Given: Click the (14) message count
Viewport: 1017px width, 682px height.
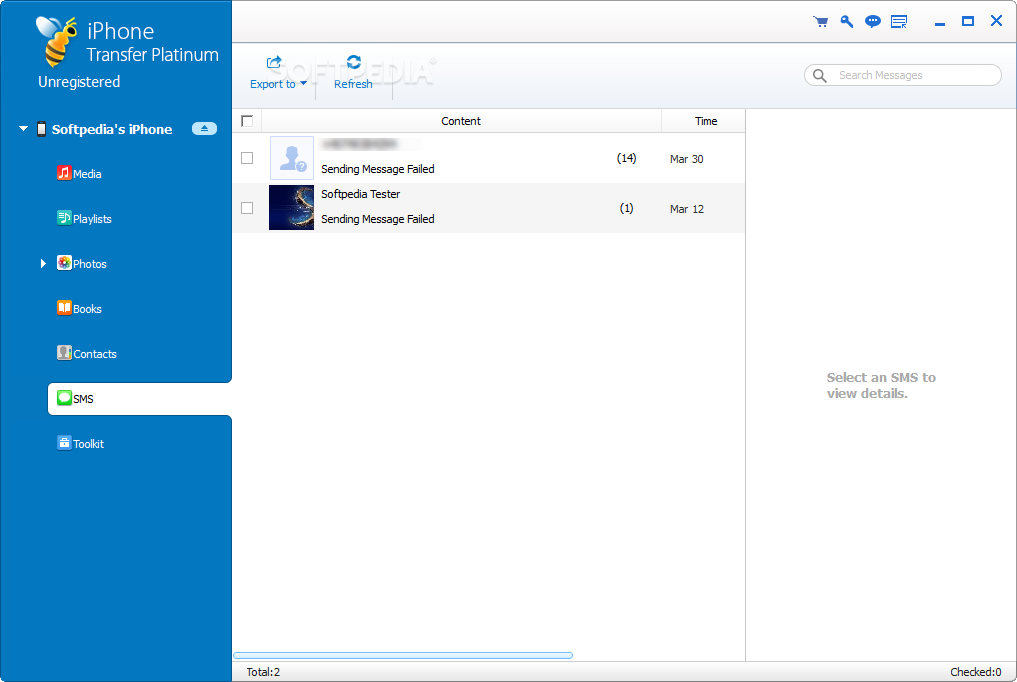Looking at the screenshot, I should 626,158.
